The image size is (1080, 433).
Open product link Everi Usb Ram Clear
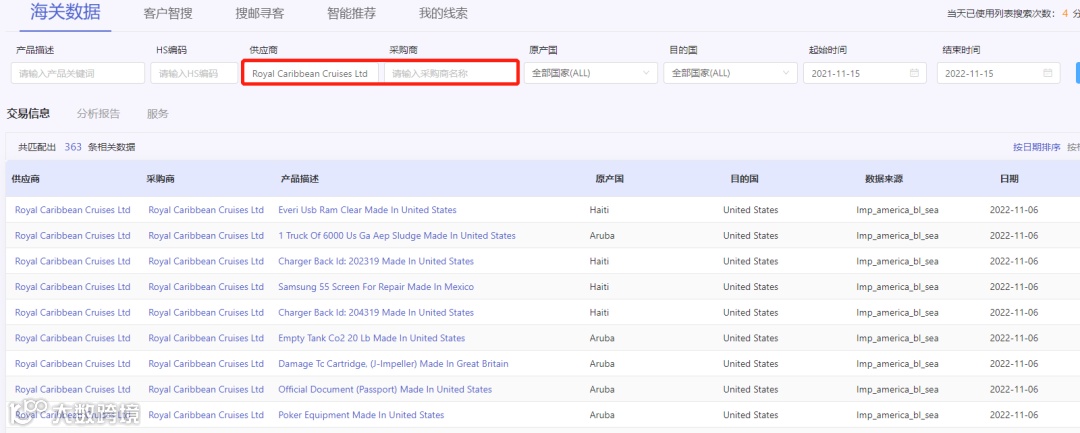pyautogui.click(x=367, y=210)
